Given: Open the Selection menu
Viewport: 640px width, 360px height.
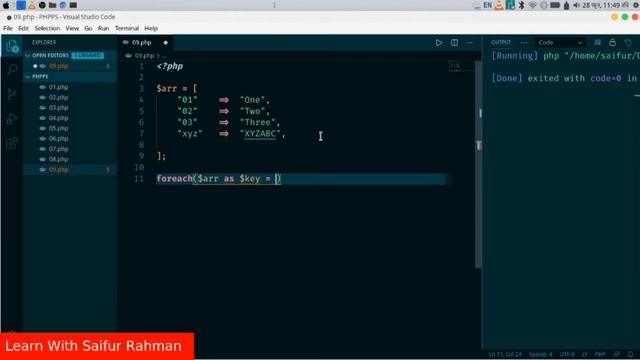Looking at the screenshot, I should 47,28.
